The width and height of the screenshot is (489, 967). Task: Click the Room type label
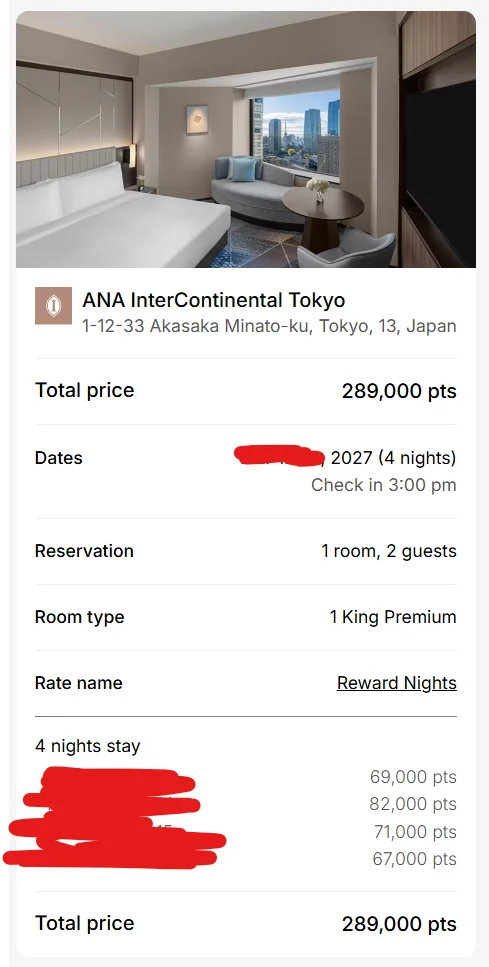80,617
